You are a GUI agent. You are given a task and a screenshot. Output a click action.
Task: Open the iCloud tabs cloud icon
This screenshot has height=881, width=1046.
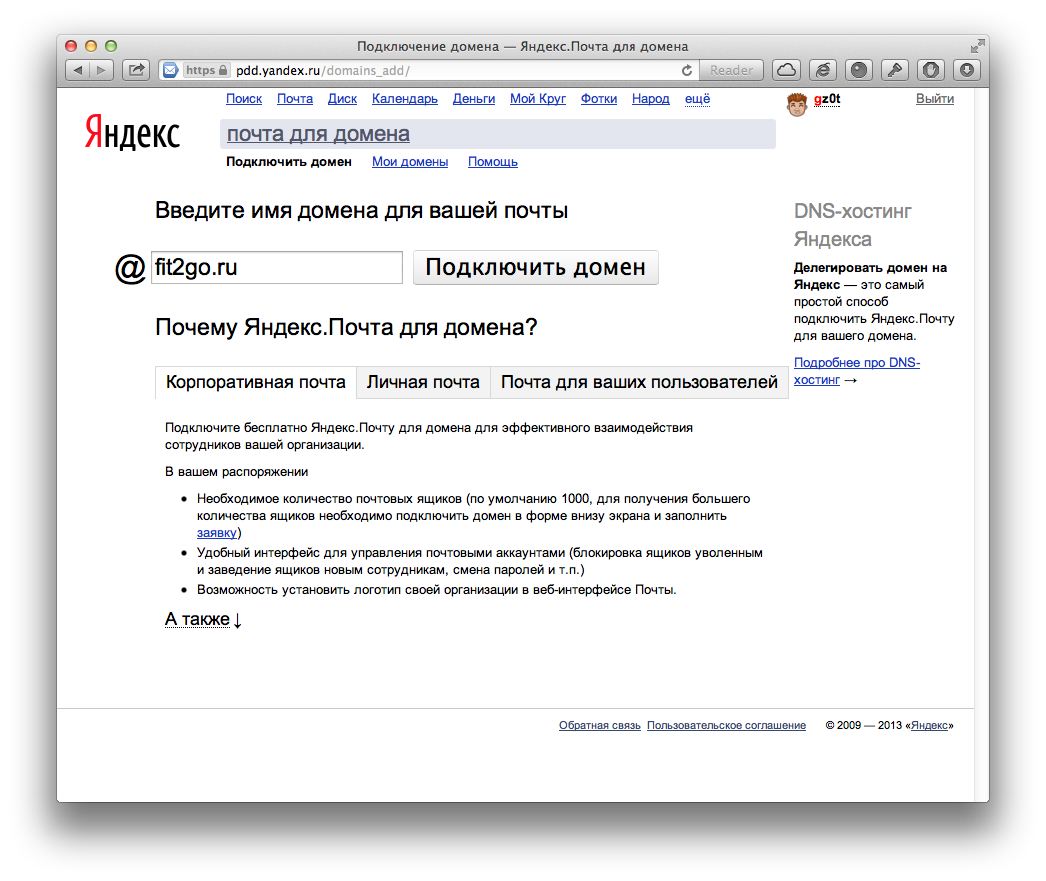click(x=787, y=70)
